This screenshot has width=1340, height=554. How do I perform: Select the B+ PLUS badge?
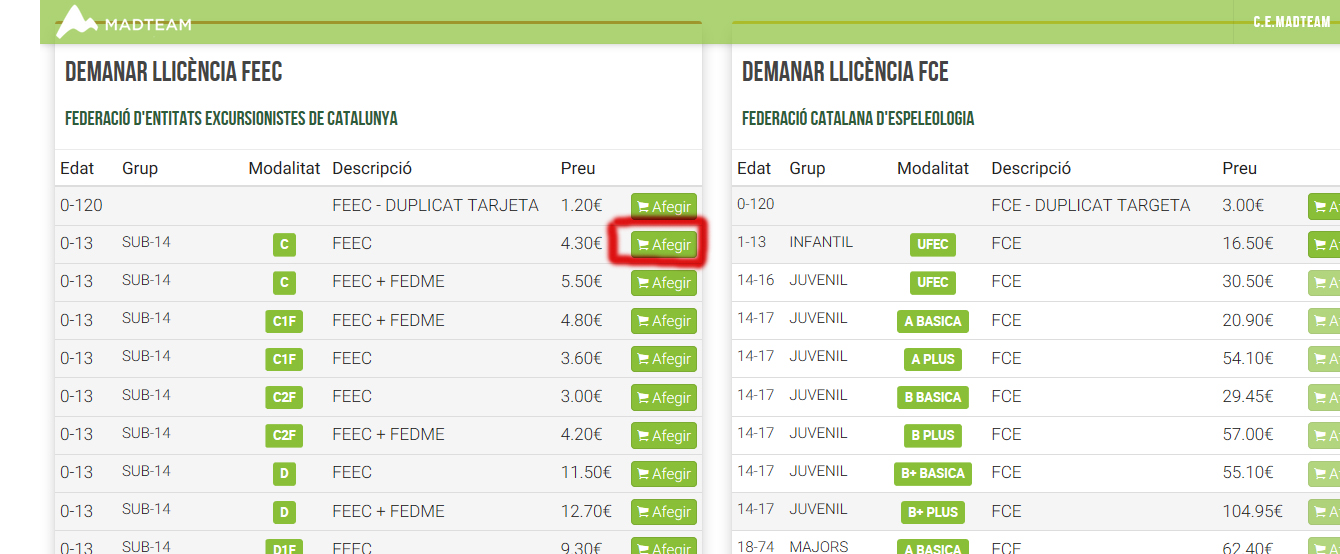(x=933, y=512)
